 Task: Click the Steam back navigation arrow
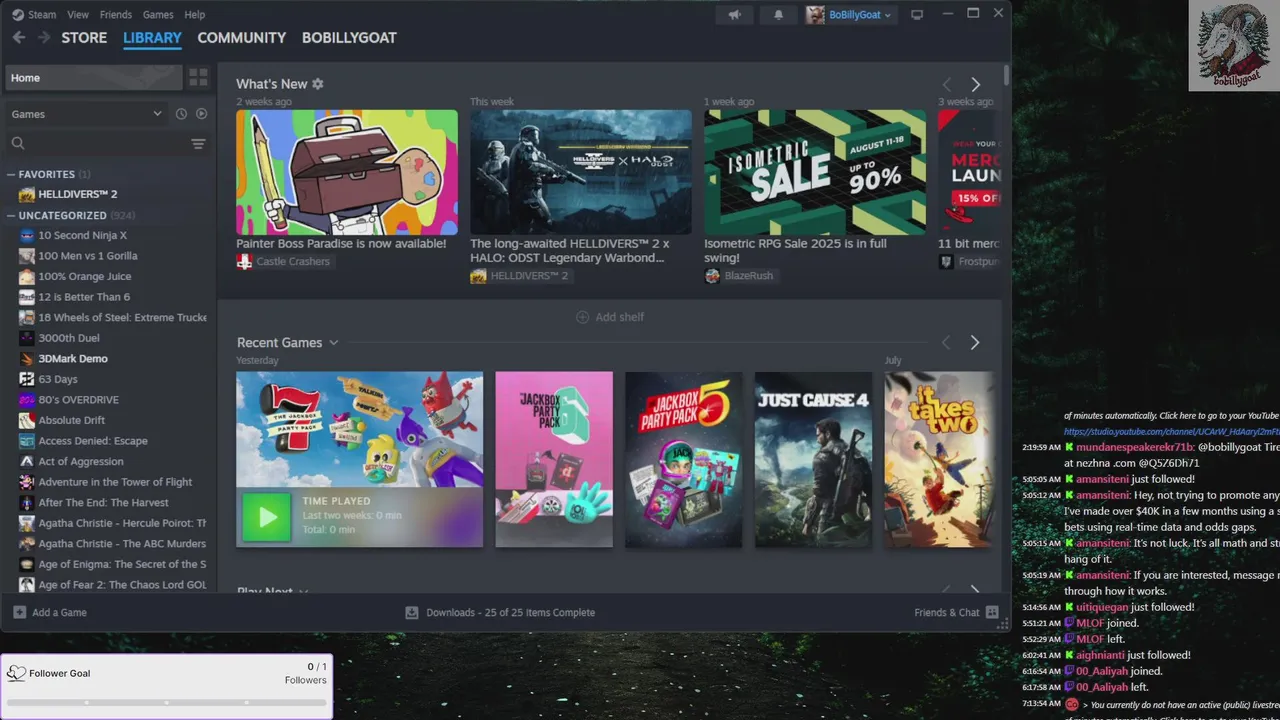[x=18, y=37]
